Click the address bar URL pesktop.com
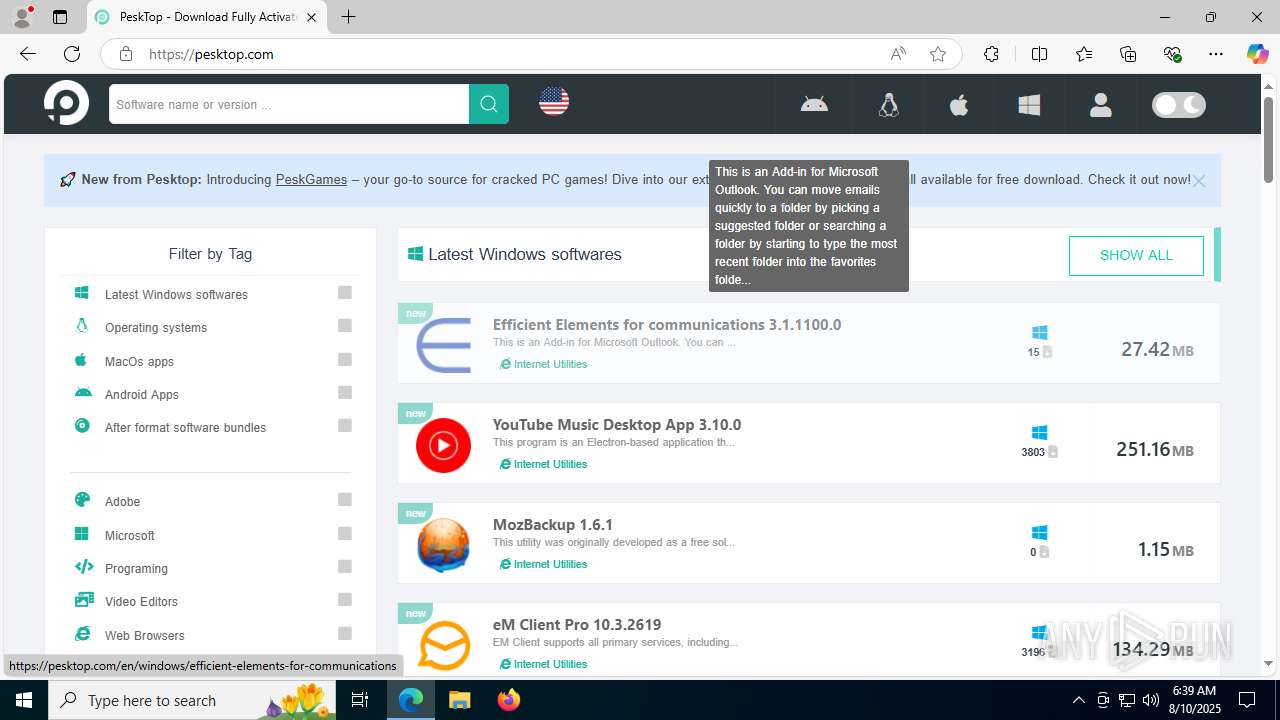Image resolution: width=1280 pixels, height=720 pixels. [x=211, y=54]
